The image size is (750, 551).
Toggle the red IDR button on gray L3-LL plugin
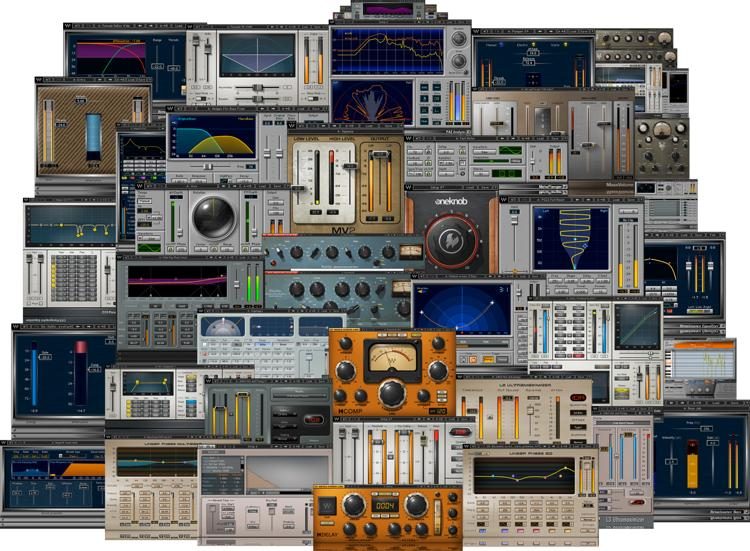tap(314, 419)
